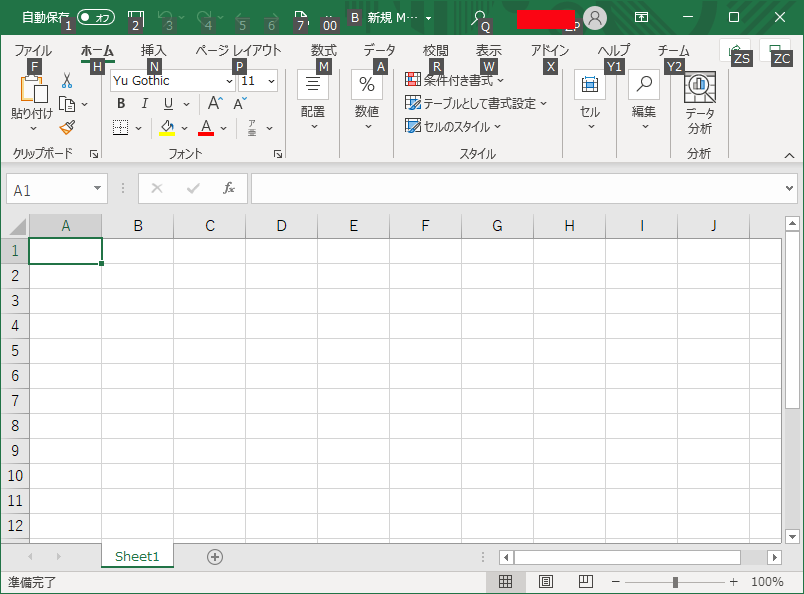Add a new sheet with plus button
Image resolution: width=804 pixels, height=594 pixels.
coord(215,557)
